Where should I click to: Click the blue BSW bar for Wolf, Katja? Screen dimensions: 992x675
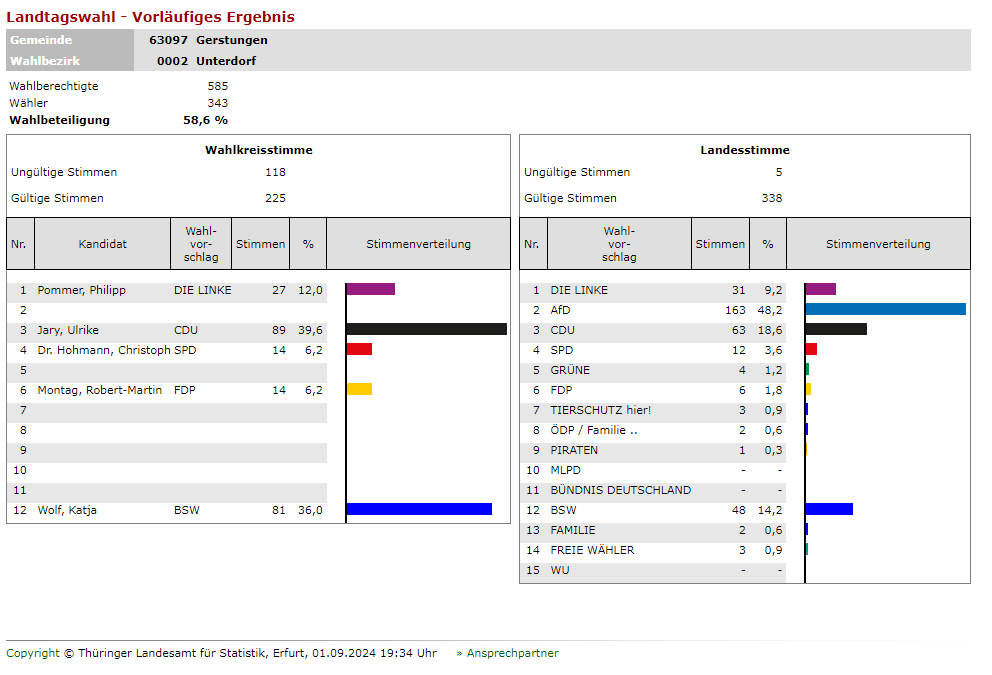419,509
